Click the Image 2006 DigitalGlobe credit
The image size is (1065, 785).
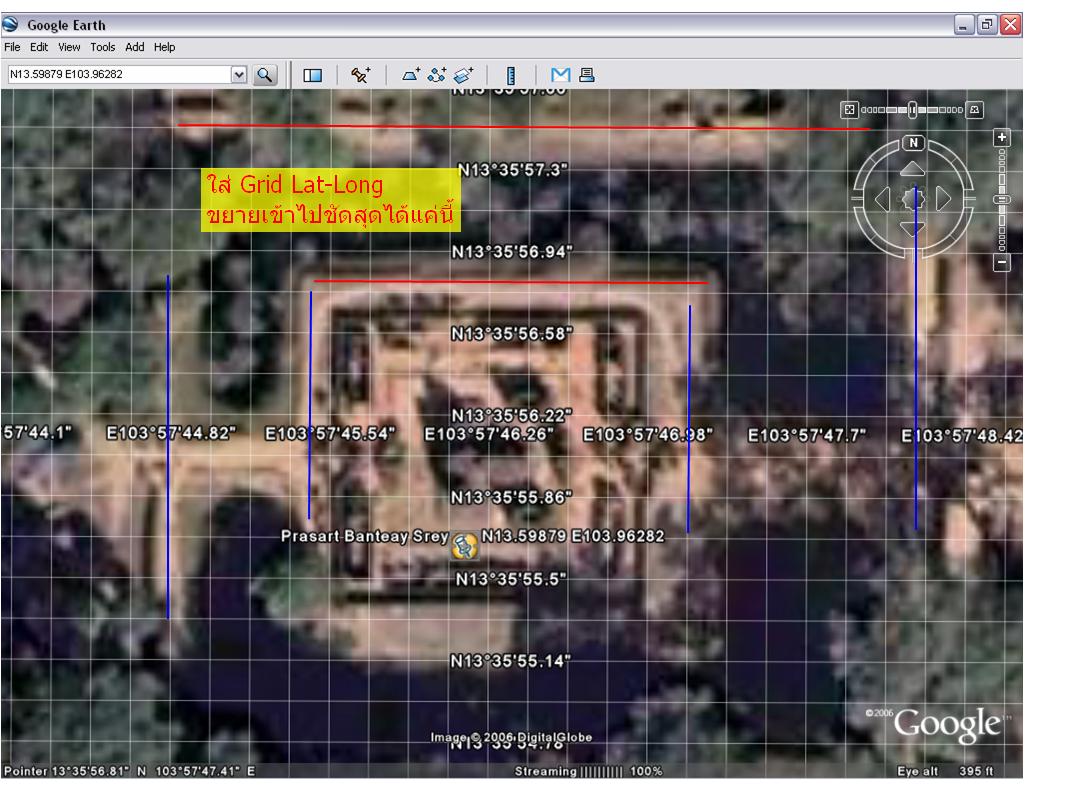click(511, 737)
